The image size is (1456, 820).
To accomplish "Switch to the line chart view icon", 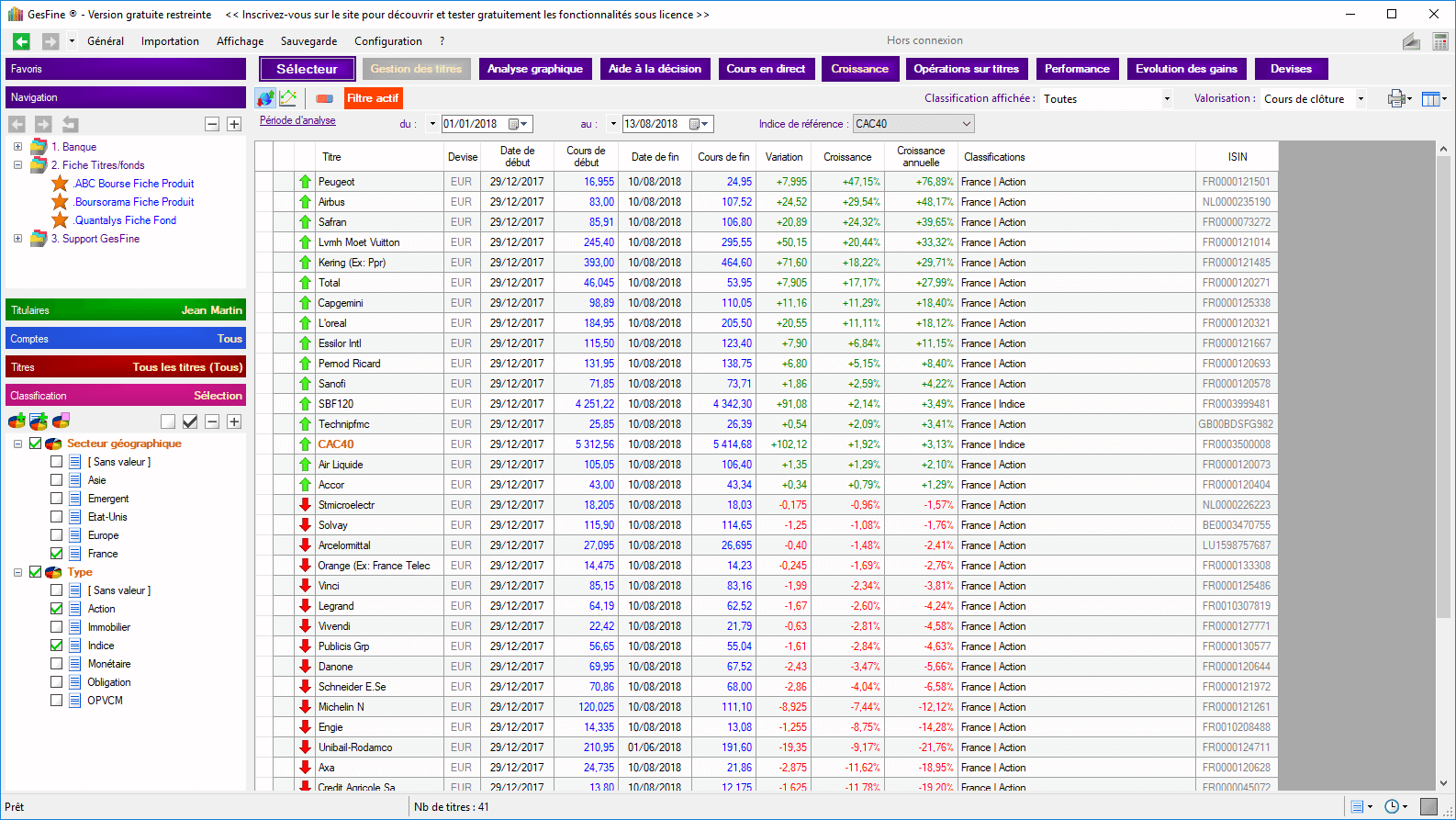I will [x=288, y=98].
